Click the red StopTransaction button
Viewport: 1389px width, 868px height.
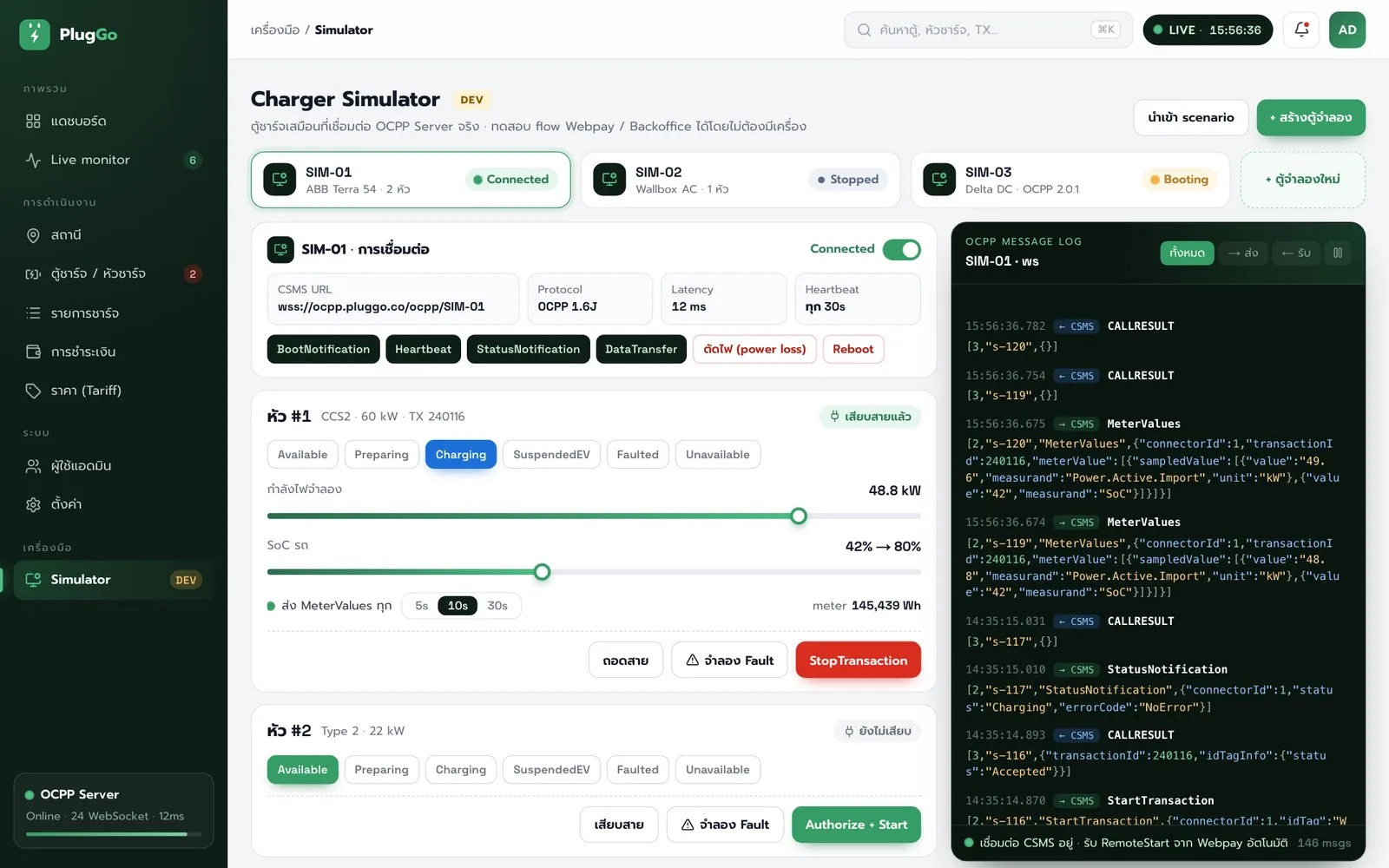click(859, 661)
